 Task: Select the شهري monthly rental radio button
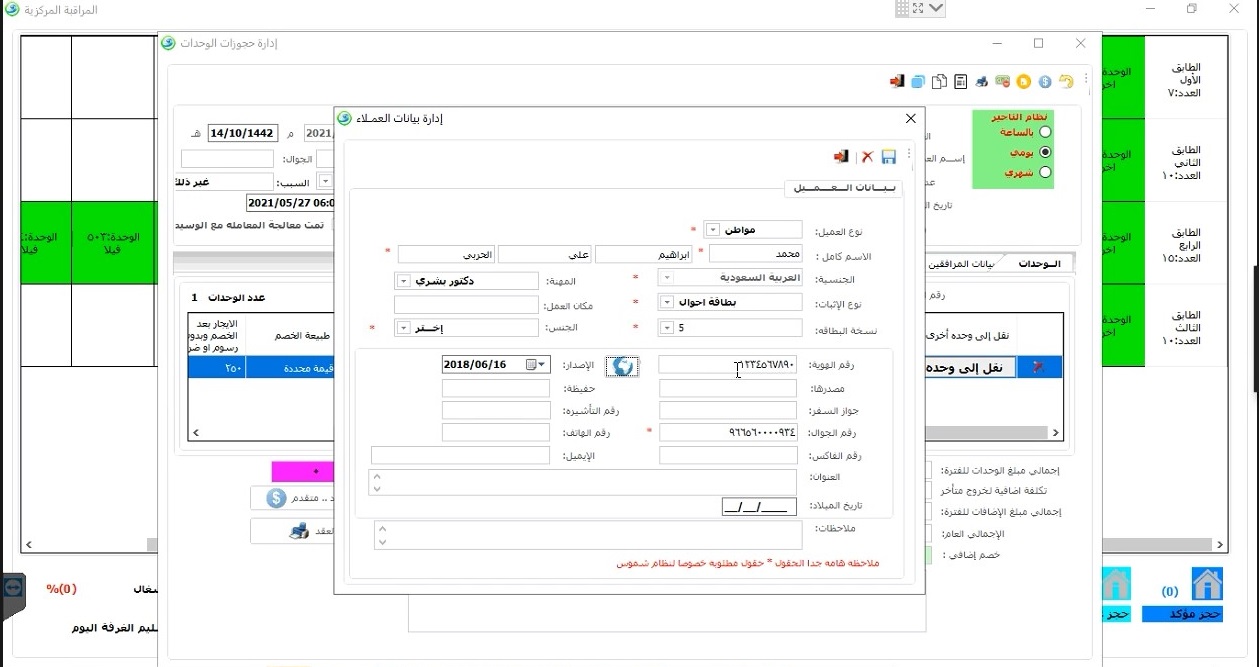(x=1046, y=172)
